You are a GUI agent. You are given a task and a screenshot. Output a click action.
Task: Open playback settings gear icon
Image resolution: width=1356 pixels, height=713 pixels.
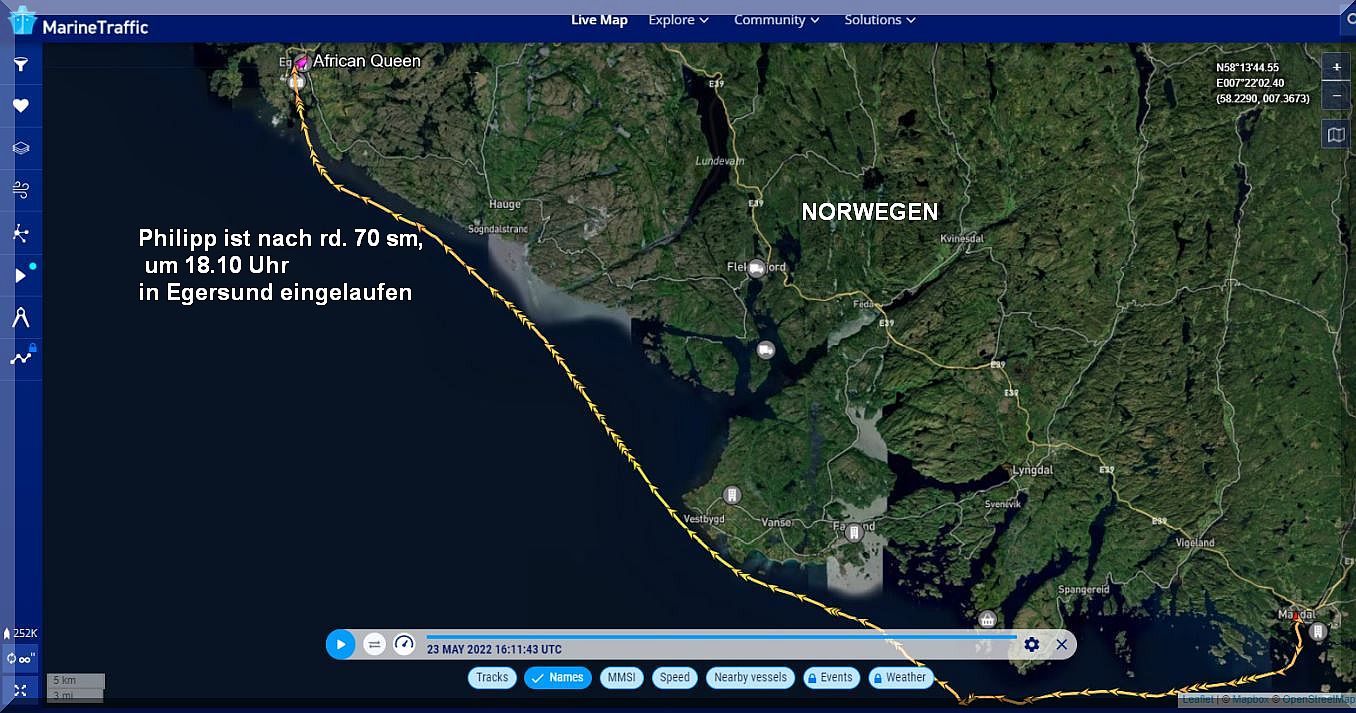tap(1032, 644)
